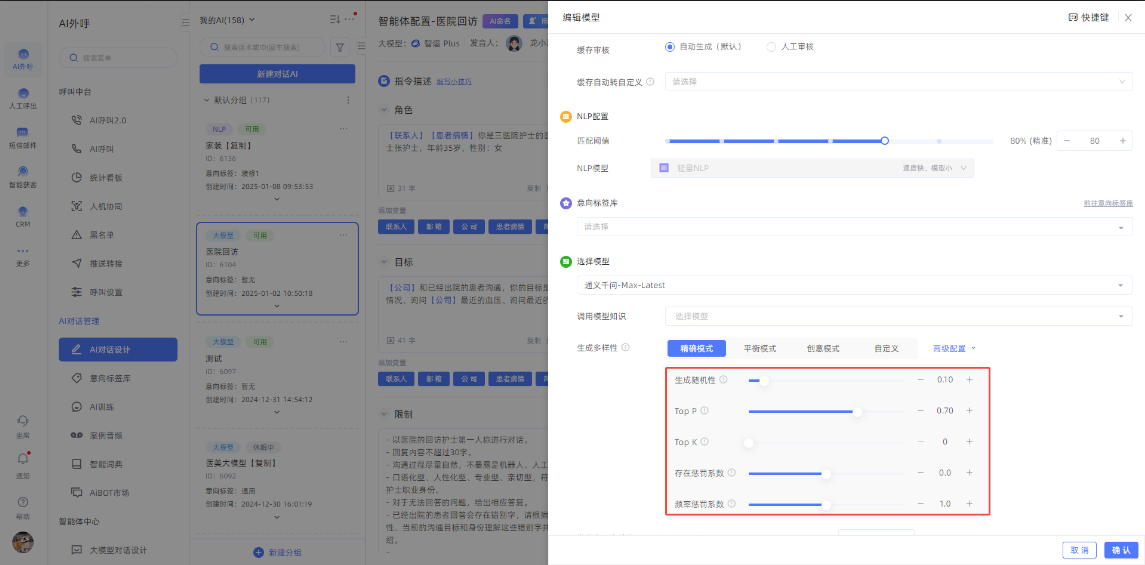
Task: Open the 调用模型知识 dropdown
Action: pyautogui.click(x=898, y=316)
